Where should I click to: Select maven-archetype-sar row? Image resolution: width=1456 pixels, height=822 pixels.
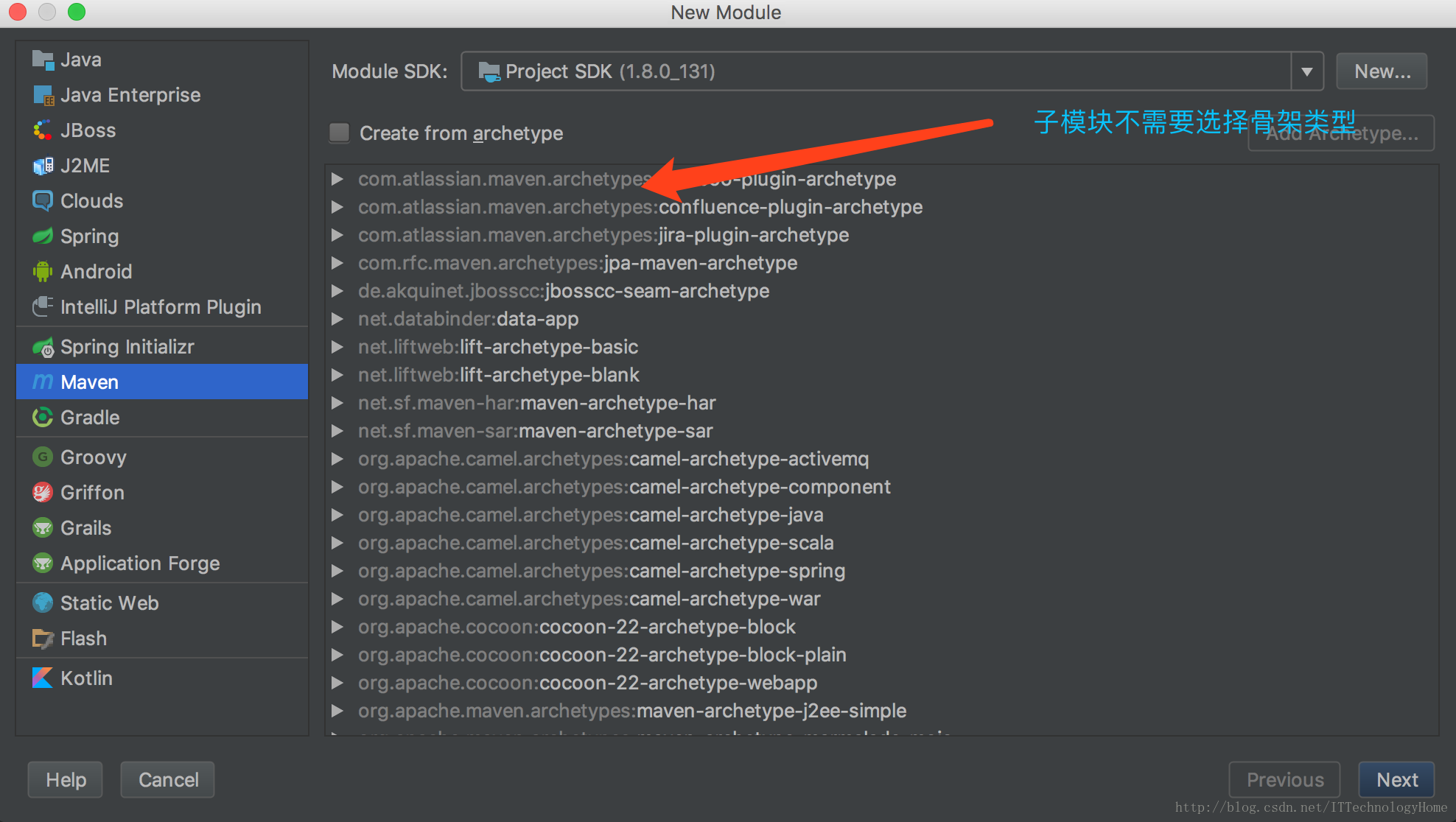(881, 431)
